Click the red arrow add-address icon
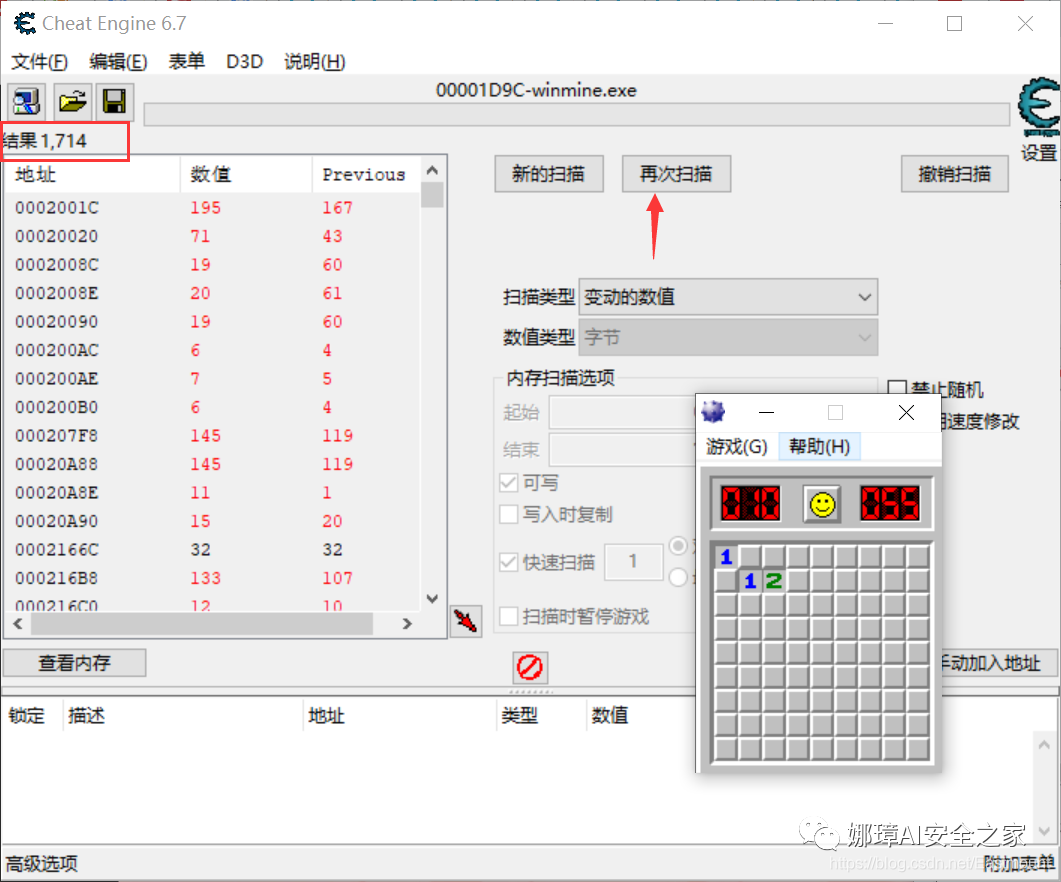1061x882 pixels. coord(466,621)
